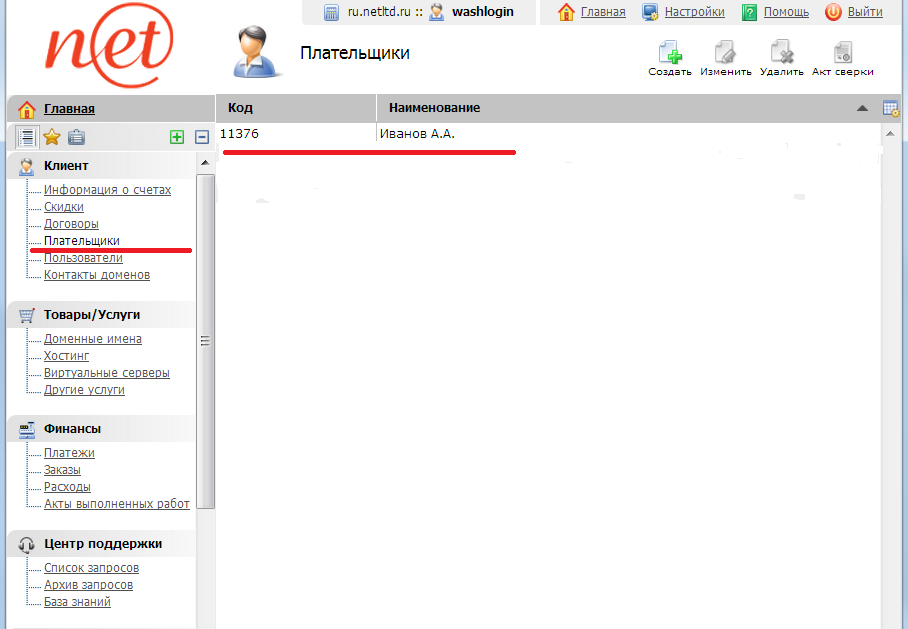Sort the table by Код column header
The image size is (908, 629).
240,108
